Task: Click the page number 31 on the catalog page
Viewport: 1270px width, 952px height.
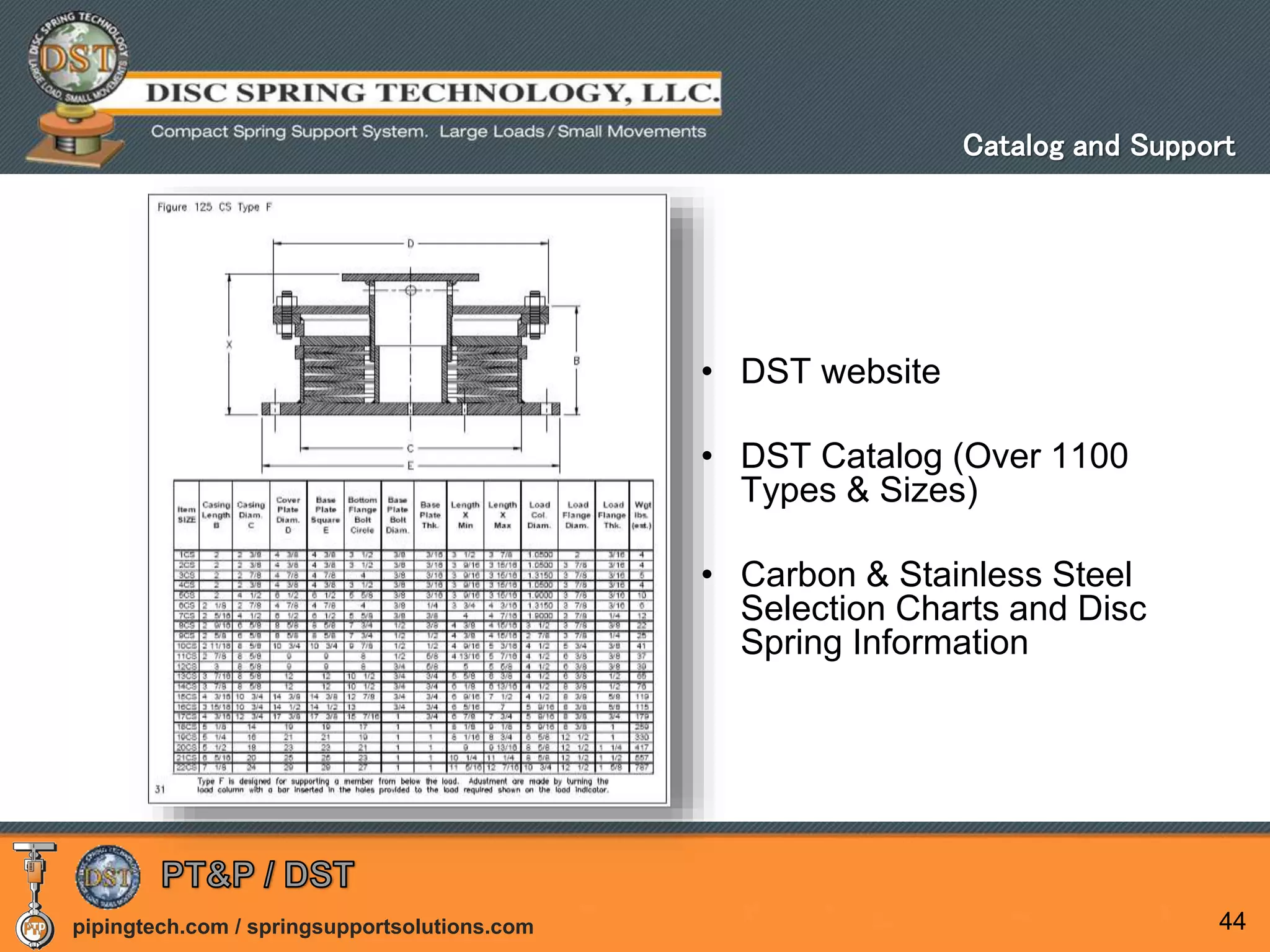Action: 160,789
